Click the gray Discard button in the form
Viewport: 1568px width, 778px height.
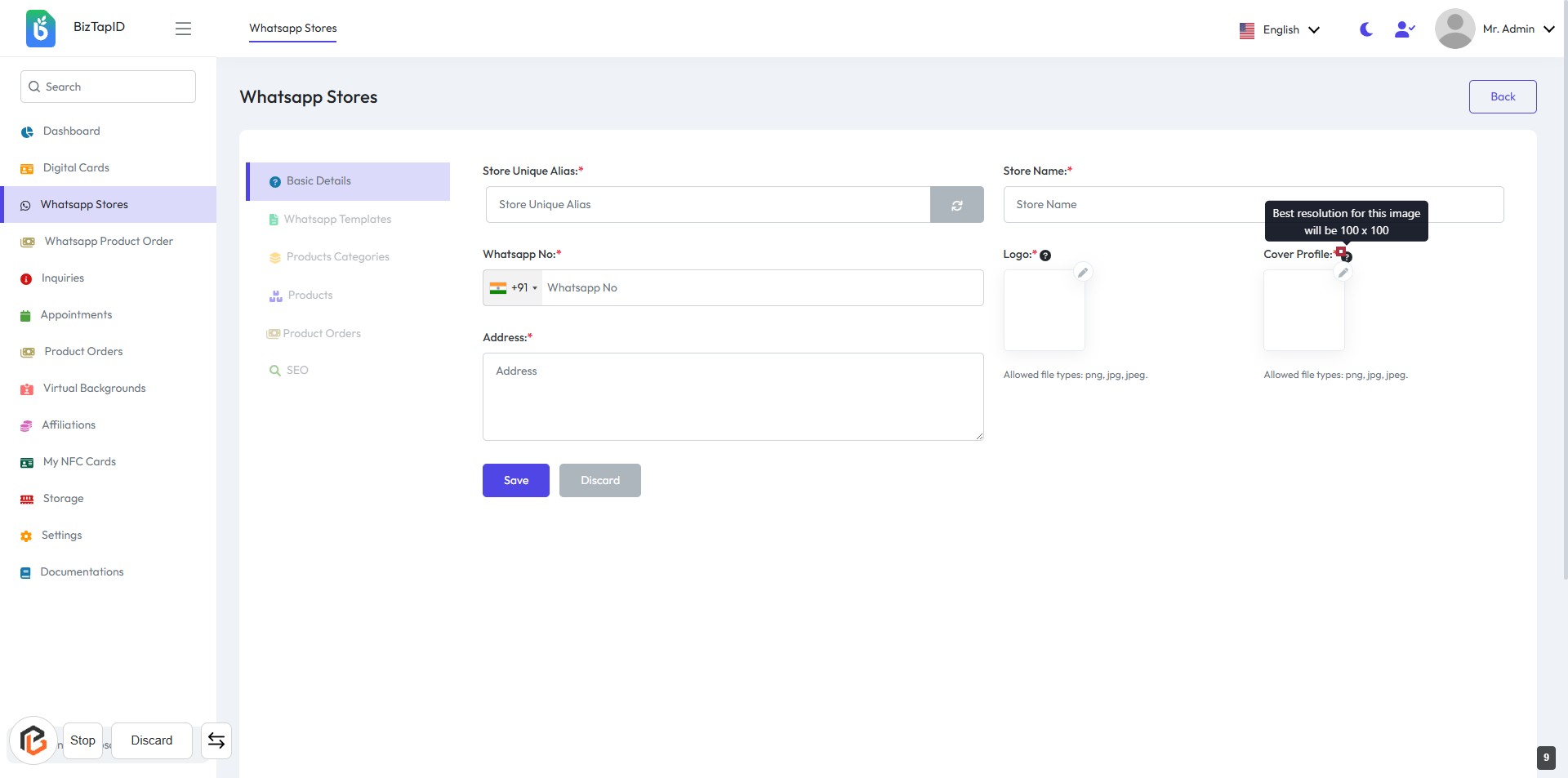point(599,481)
